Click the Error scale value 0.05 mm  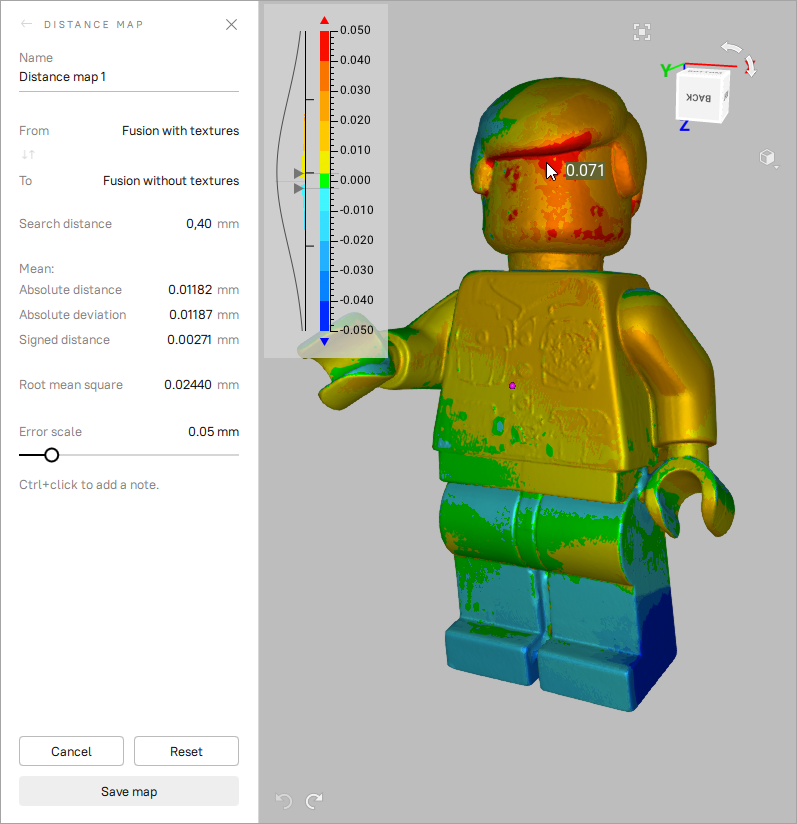(x=213, y=431)
